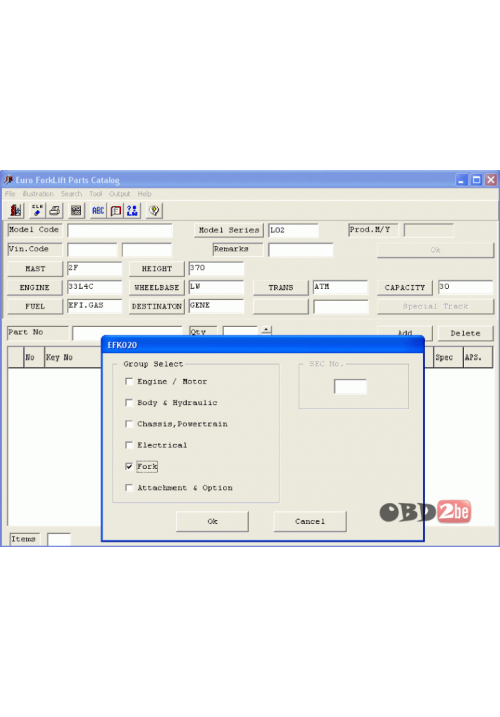Click the blank button below TRANS
The image size is (500, 717).
point(281,306)
